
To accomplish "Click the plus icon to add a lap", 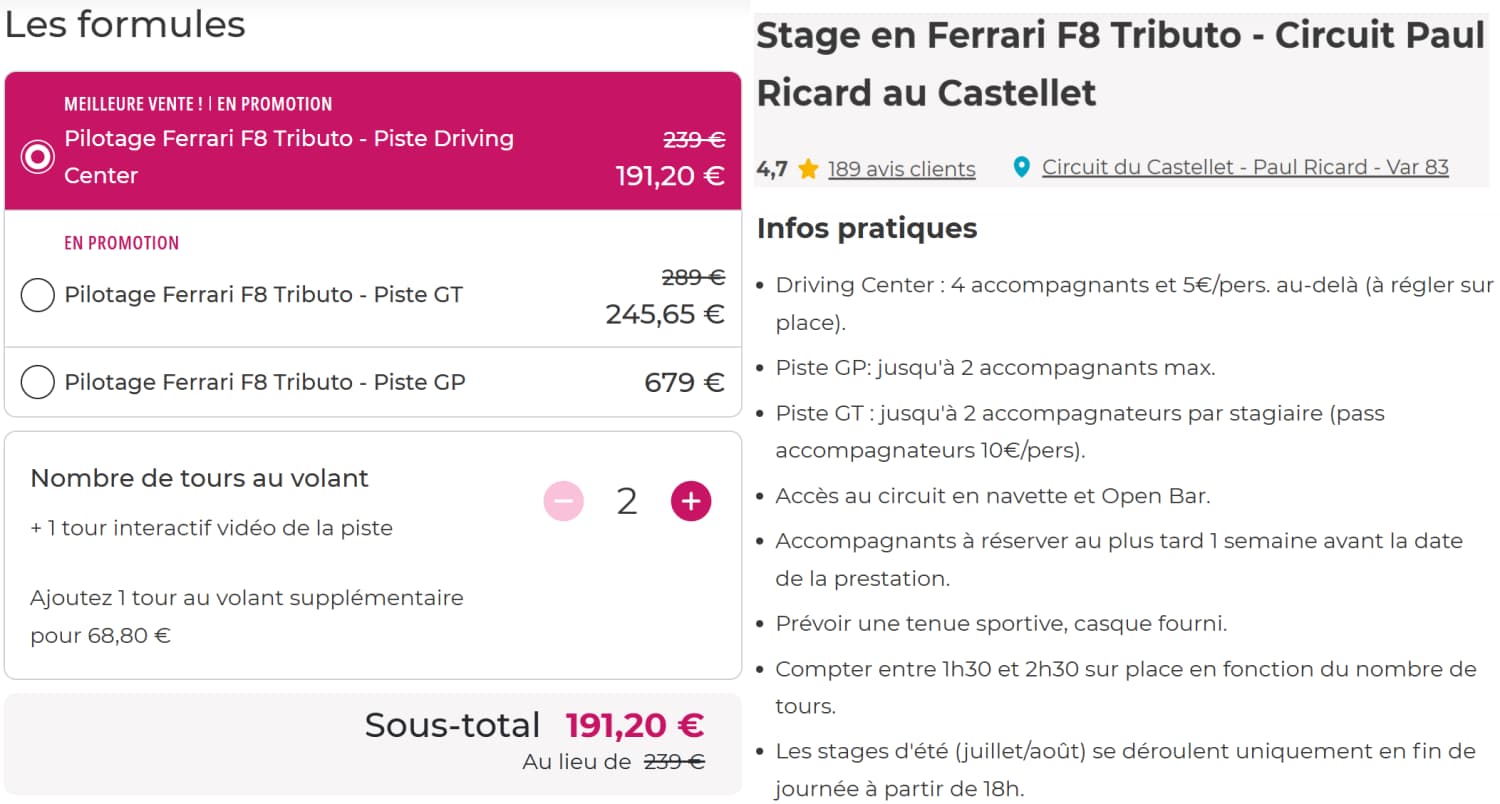I will point(689,501).
